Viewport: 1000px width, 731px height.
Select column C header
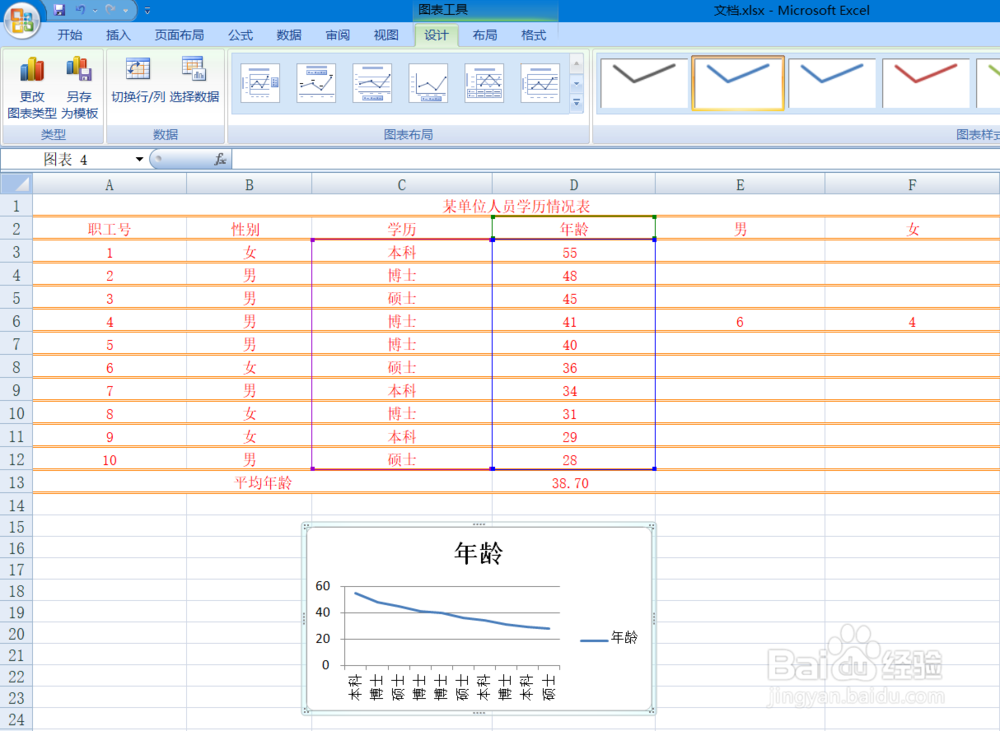402,184
